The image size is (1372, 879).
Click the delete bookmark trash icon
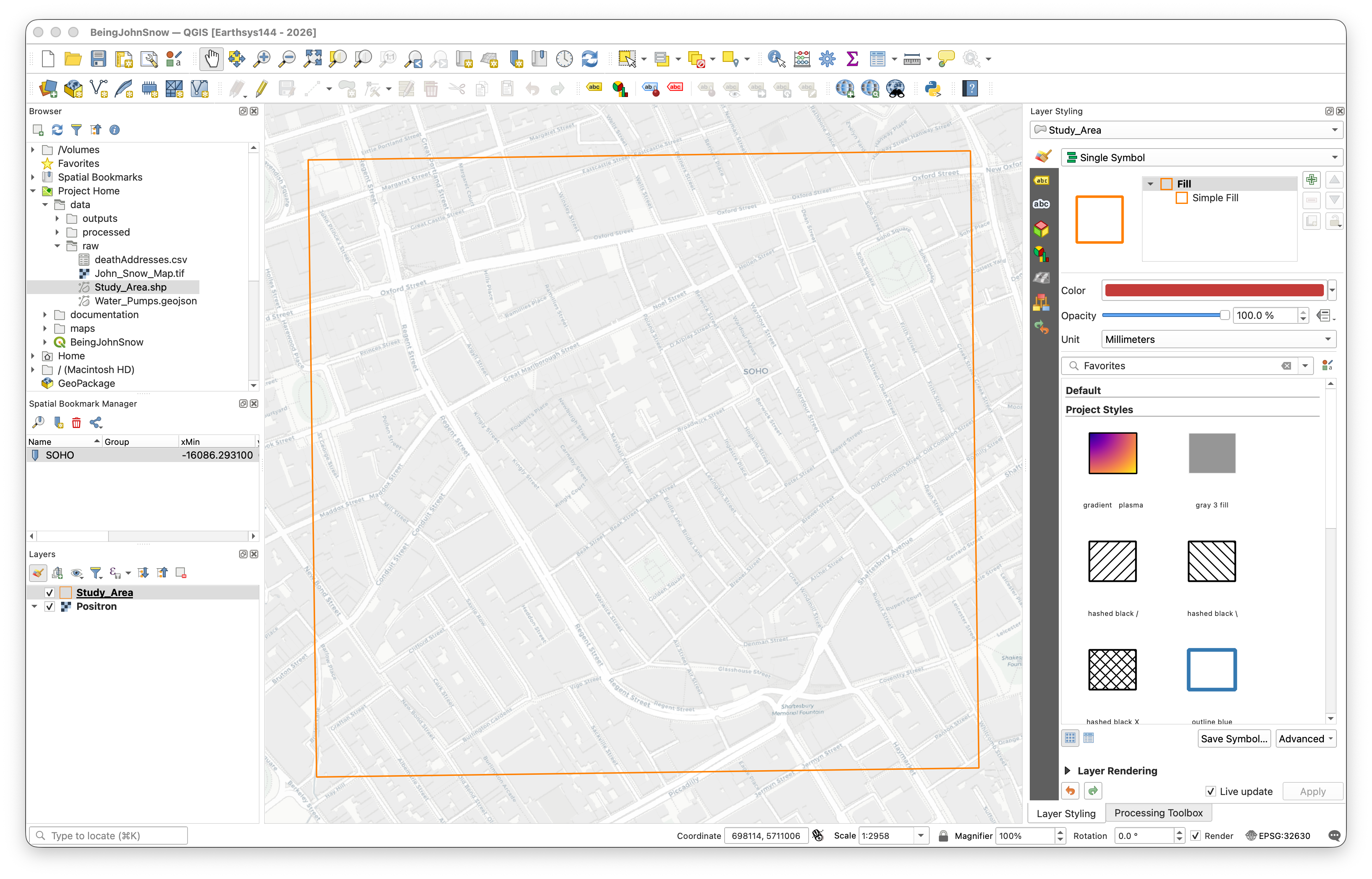(x=76, y=423)
